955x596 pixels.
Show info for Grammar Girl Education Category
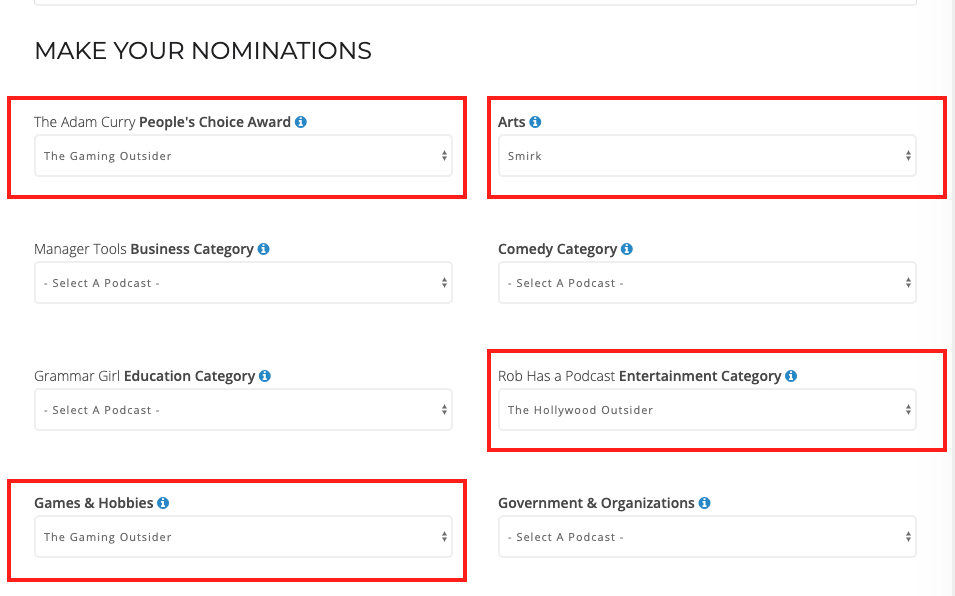[265, 376]
